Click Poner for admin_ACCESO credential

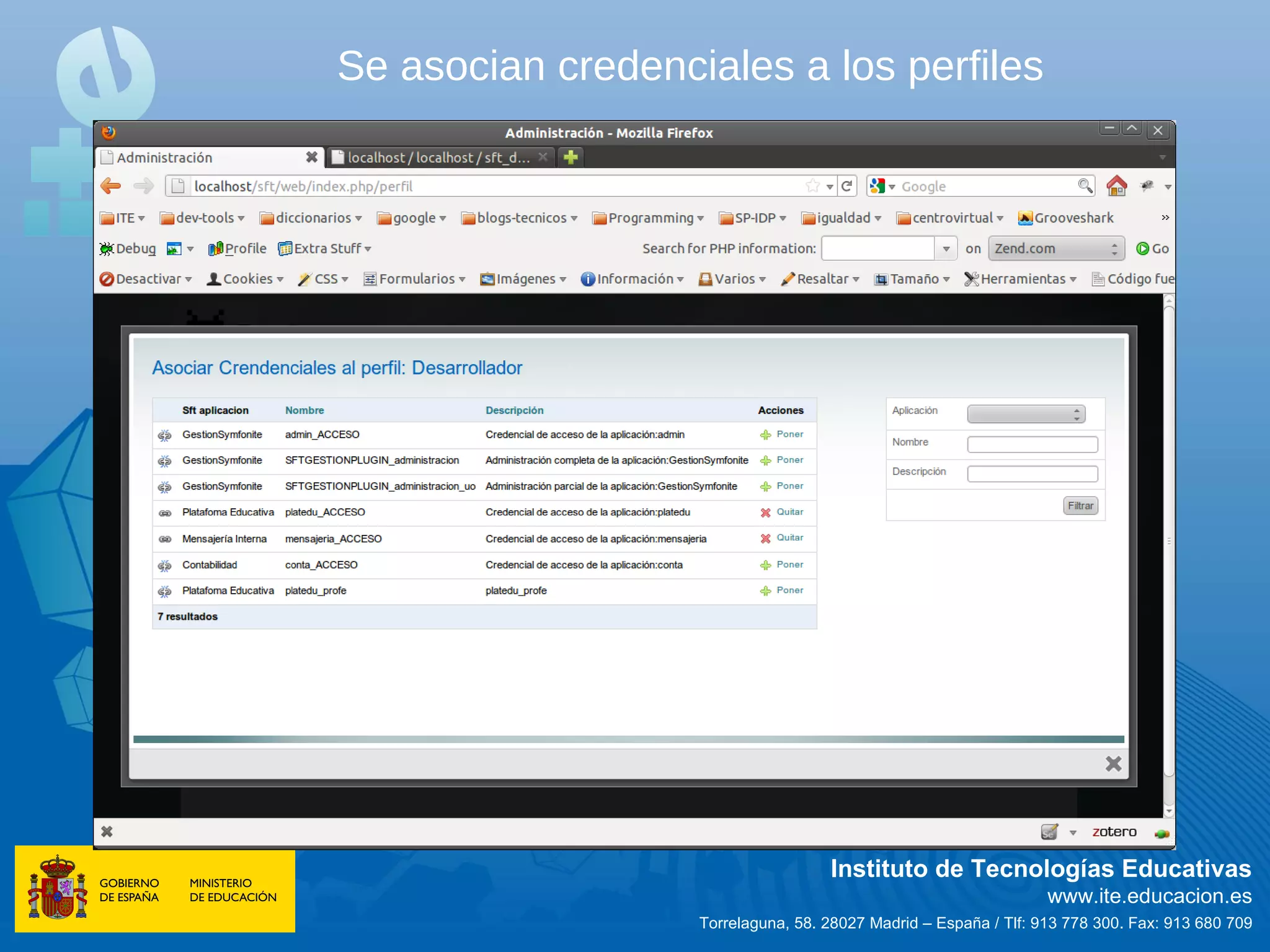tap(782, 434)
